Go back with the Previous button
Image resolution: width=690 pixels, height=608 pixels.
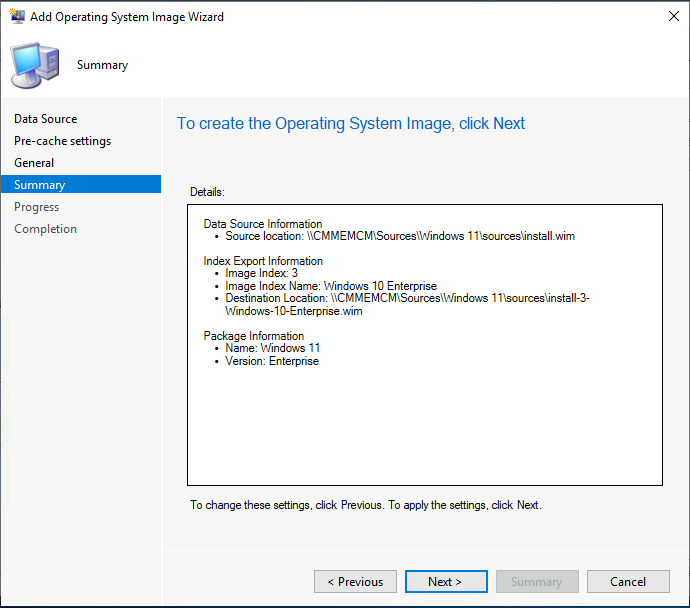(x=355, y=582)
